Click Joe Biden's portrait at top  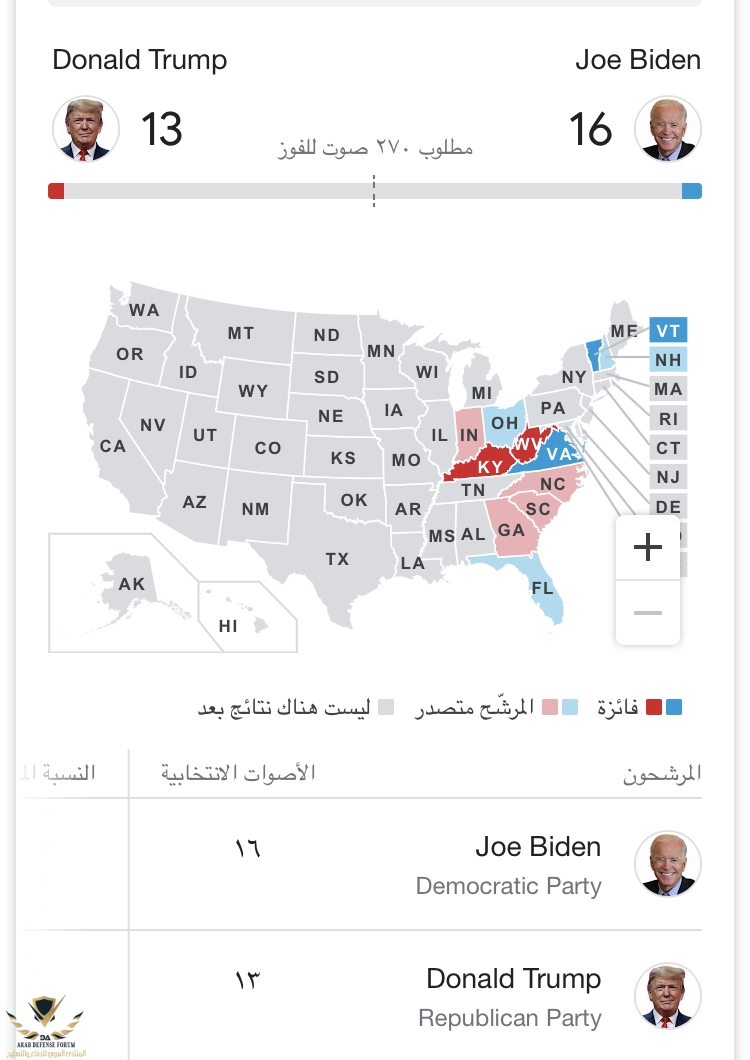667,128
